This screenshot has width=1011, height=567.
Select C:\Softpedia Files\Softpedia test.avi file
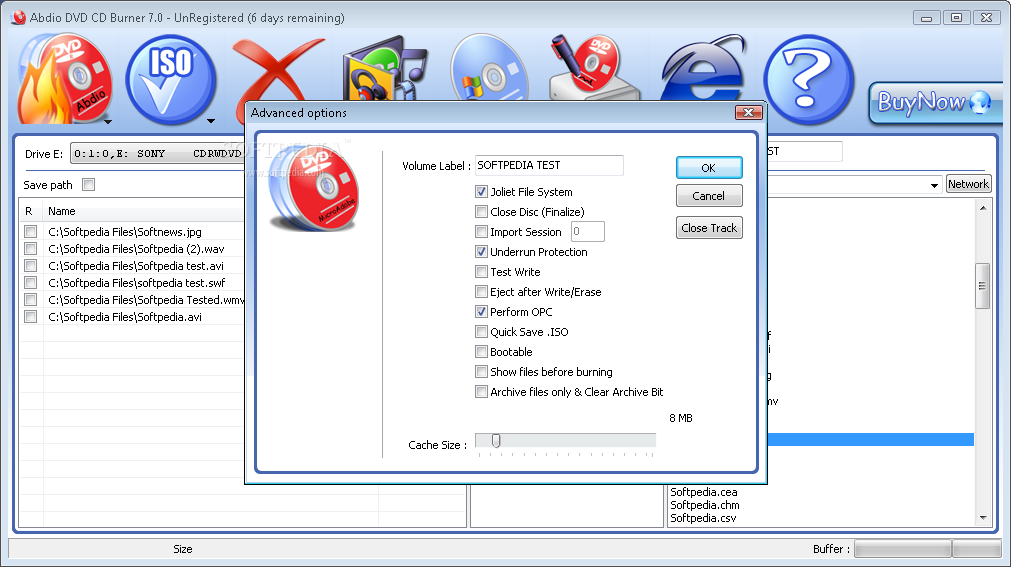(x=136, y=266)
